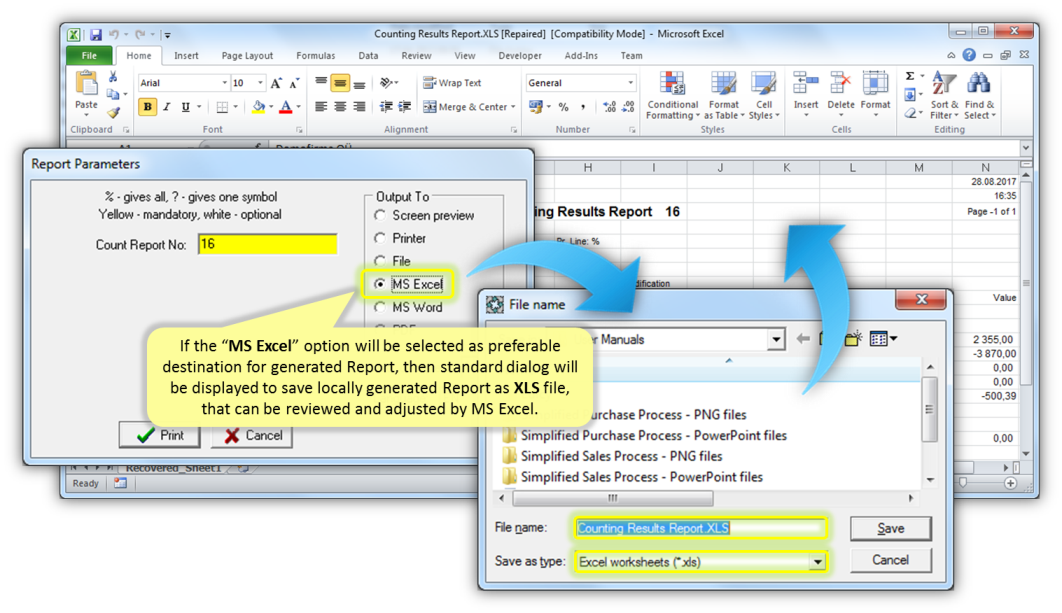The width and height of the screenshot is (1062, 613).
Task: Click the Align Text Right icon
Action: (359, 107)
